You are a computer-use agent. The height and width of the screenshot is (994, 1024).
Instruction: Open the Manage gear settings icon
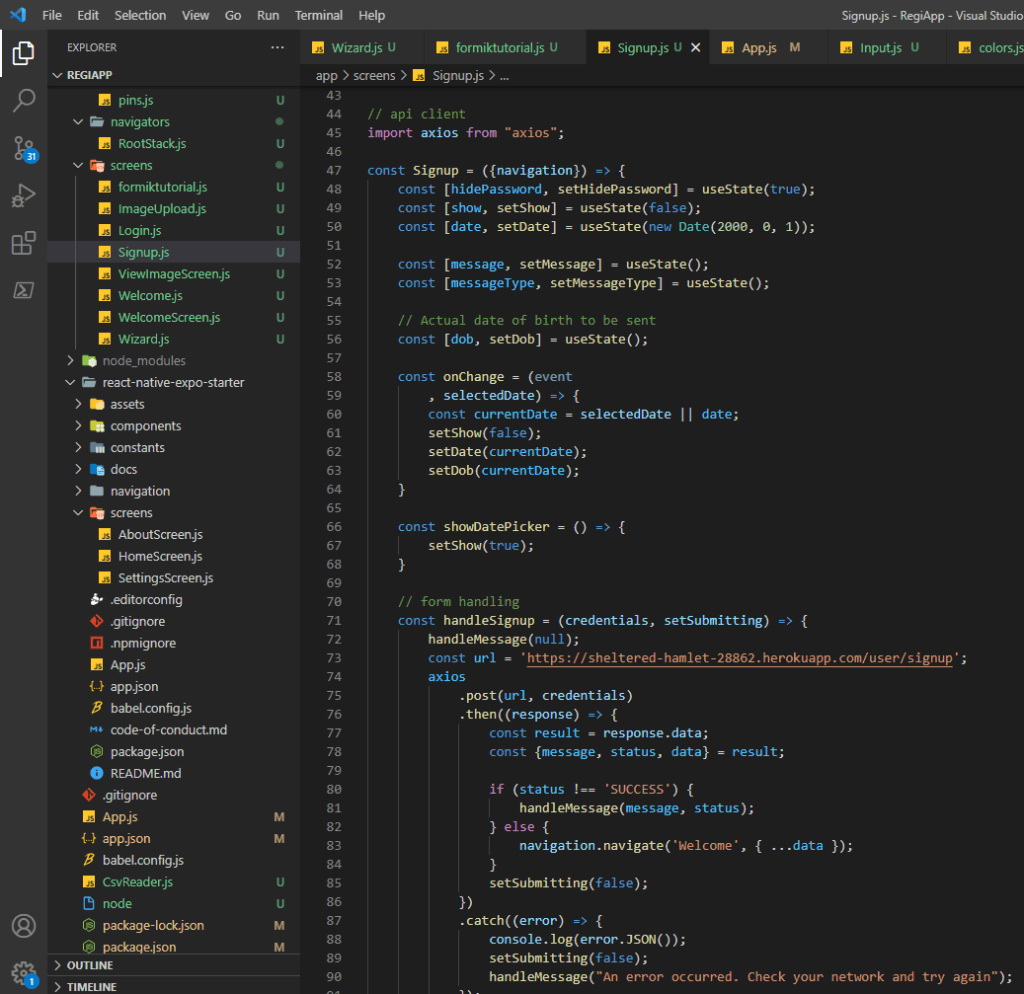[x=23, y=972]
